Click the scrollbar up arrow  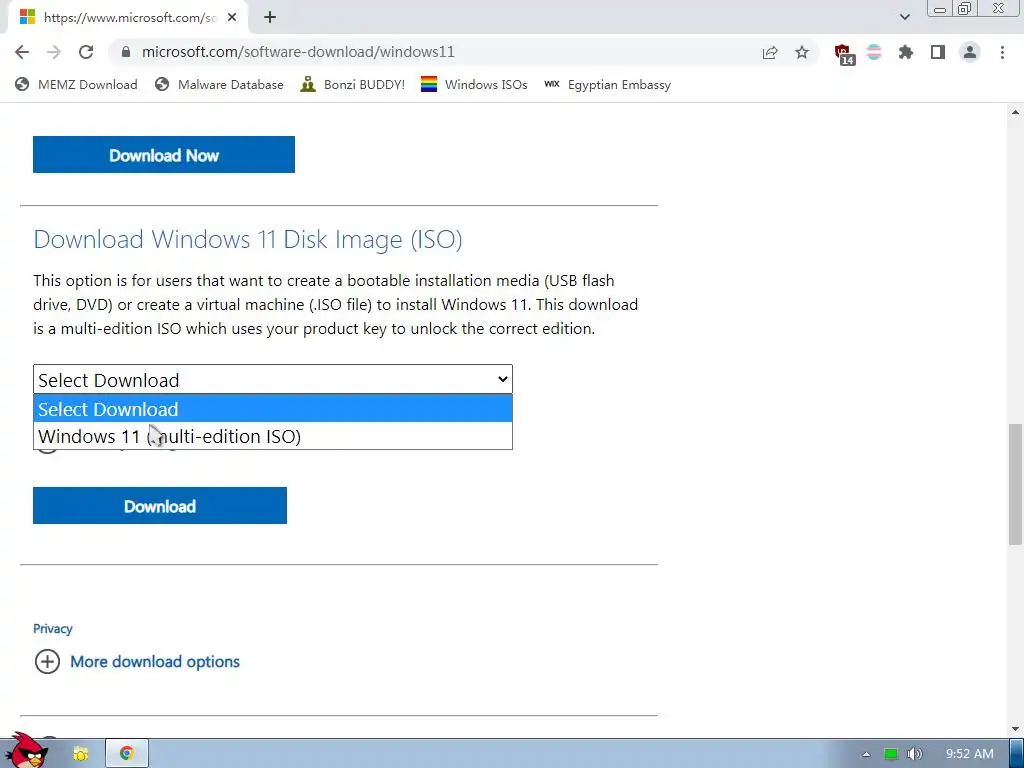point(1015,112)
